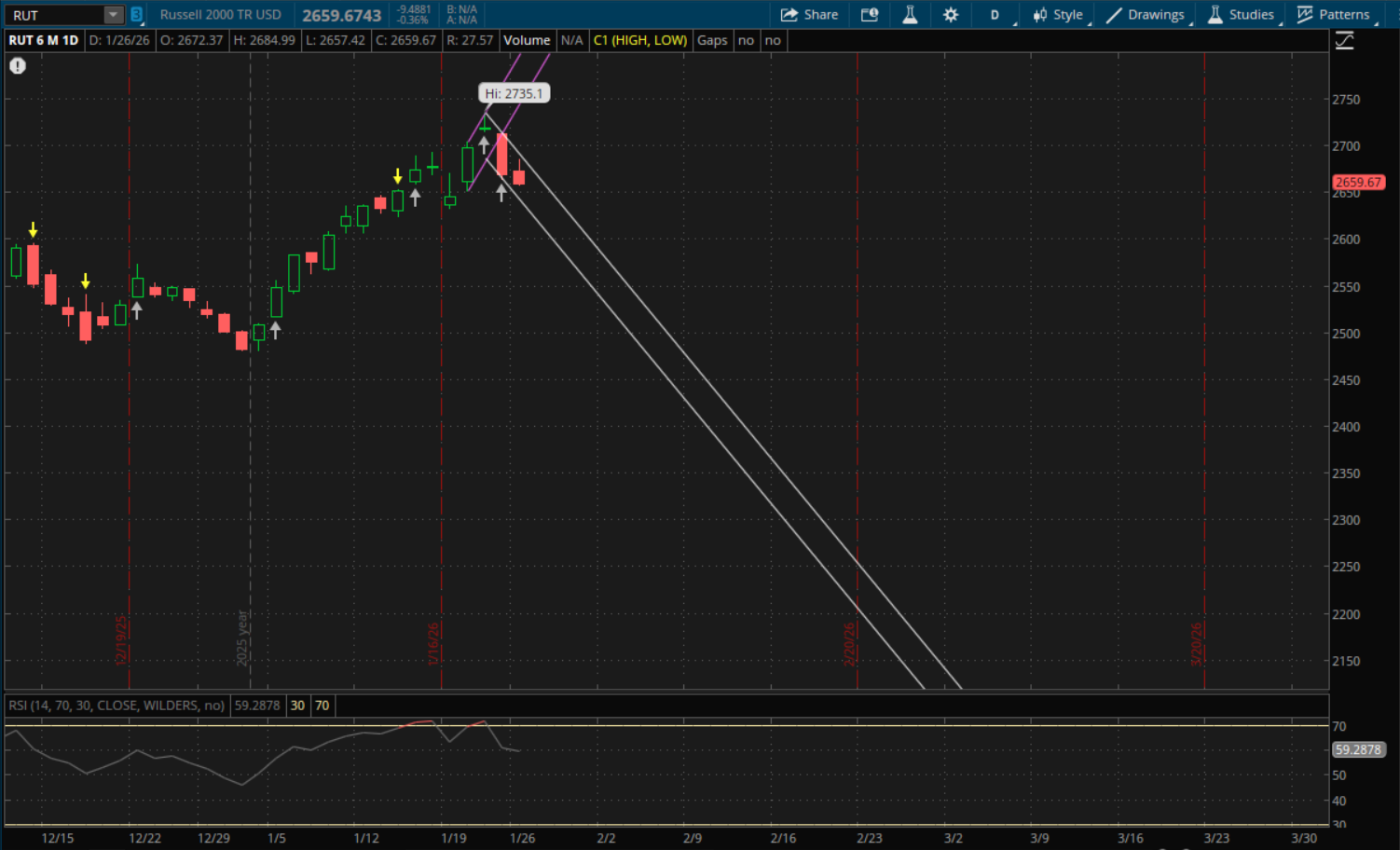
Task: Click the red 2659.67 price axis marker
Action: click(x=1357, y=183)
